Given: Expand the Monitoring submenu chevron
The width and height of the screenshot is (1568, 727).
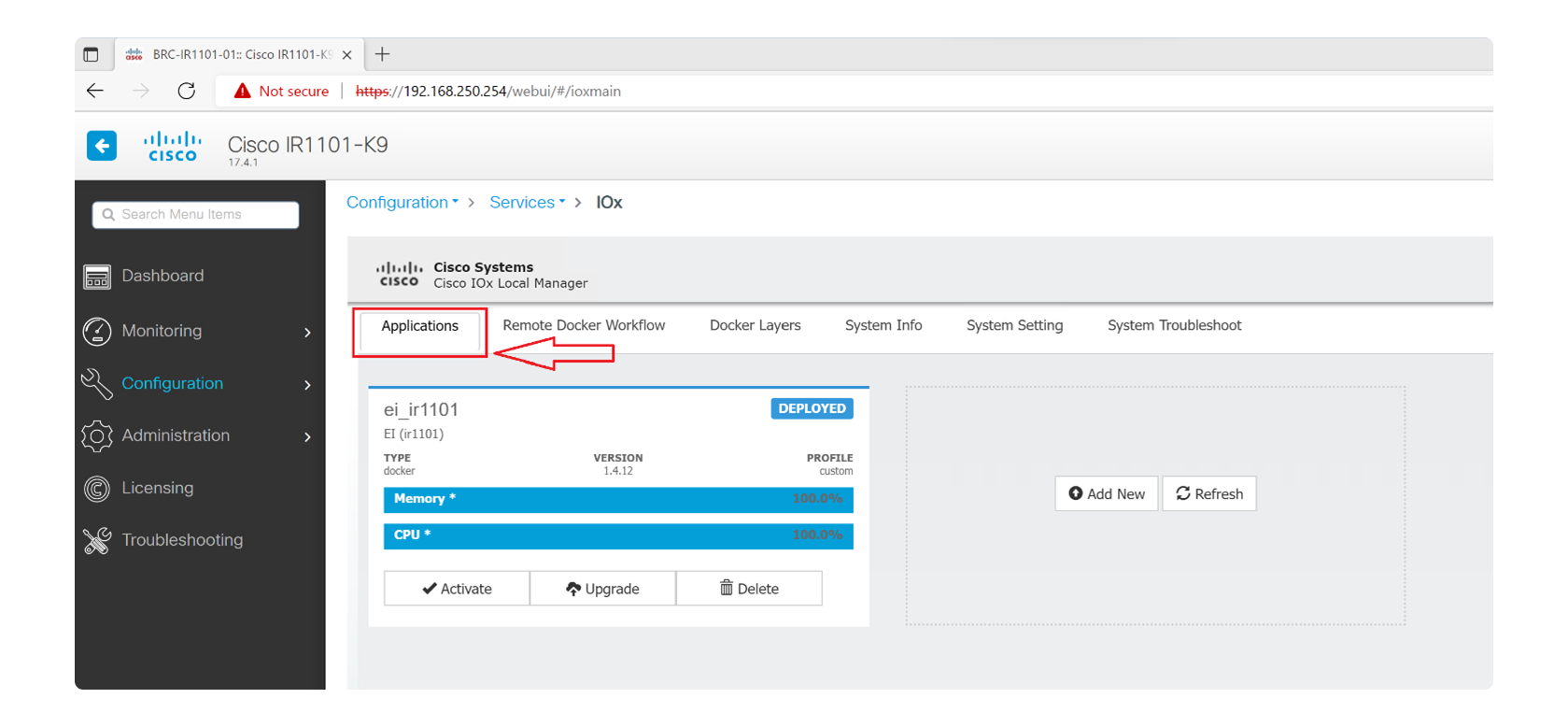Looking at the screenshot, I should point(307,333).
